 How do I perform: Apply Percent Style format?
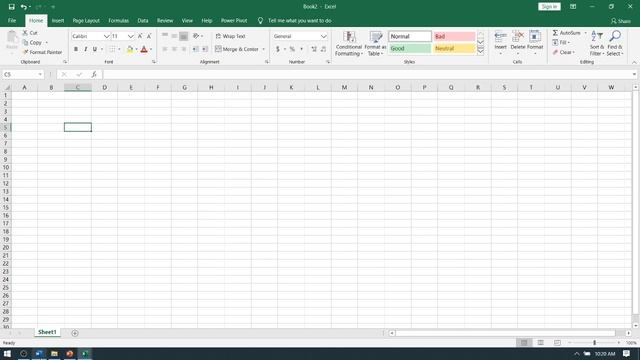pyautogui.click(x=292, y=49)
